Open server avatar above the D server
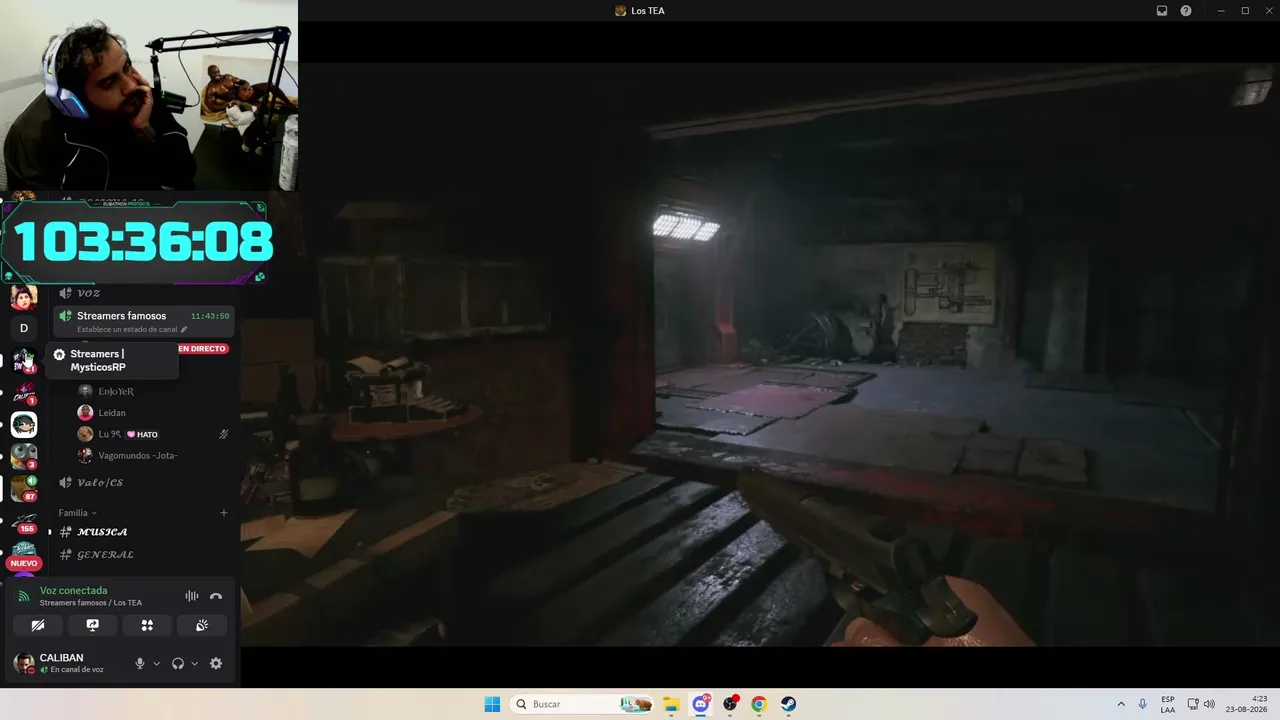 coord(24,297)
